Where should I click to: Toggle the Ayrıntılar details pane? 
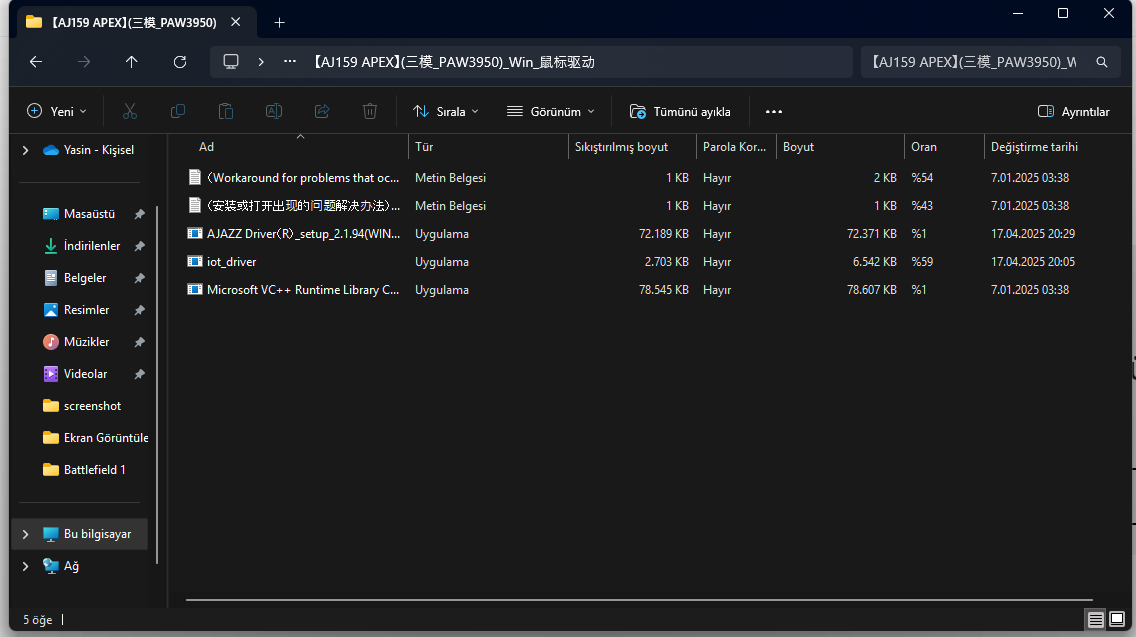coord(1074,111)
